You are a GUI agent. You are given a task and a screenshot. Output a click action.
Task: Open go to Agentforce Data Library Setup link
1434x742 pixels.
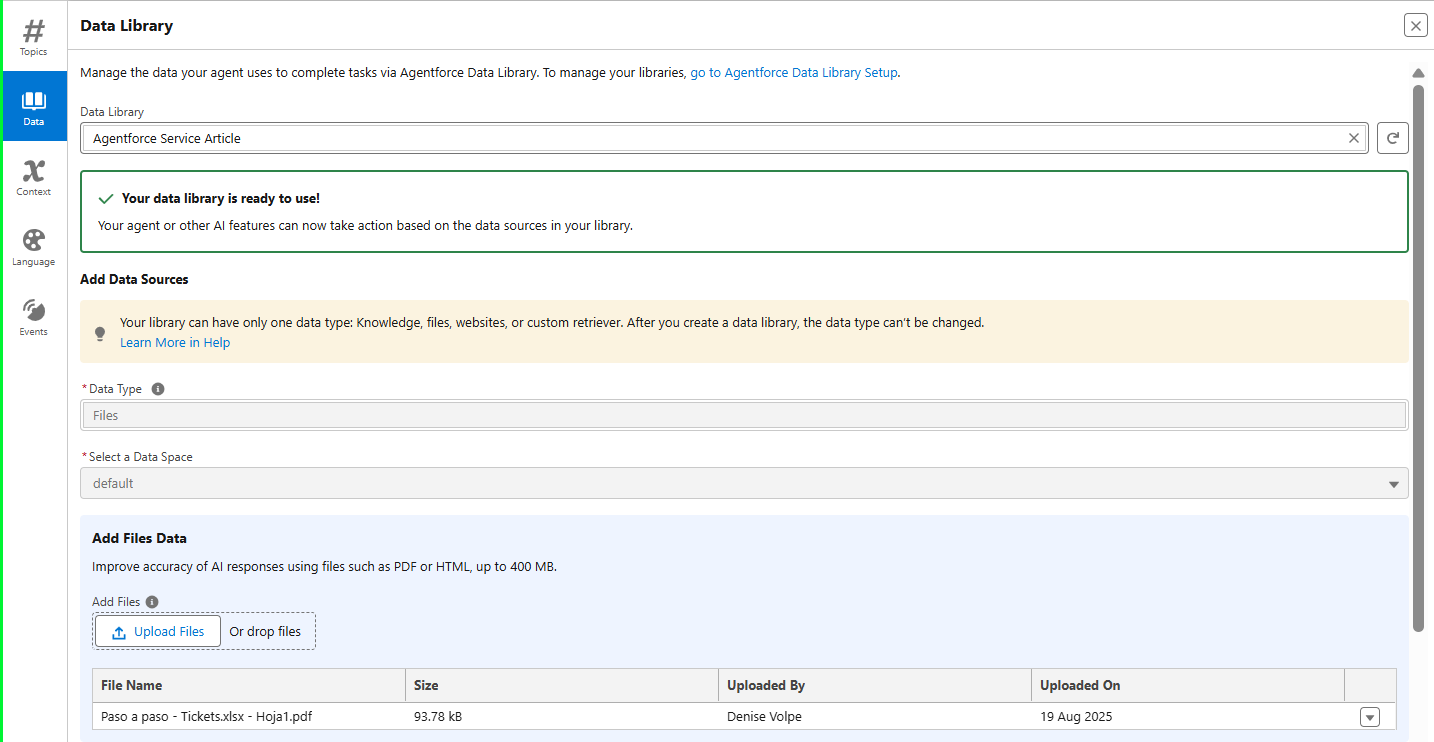coord(794,72)
